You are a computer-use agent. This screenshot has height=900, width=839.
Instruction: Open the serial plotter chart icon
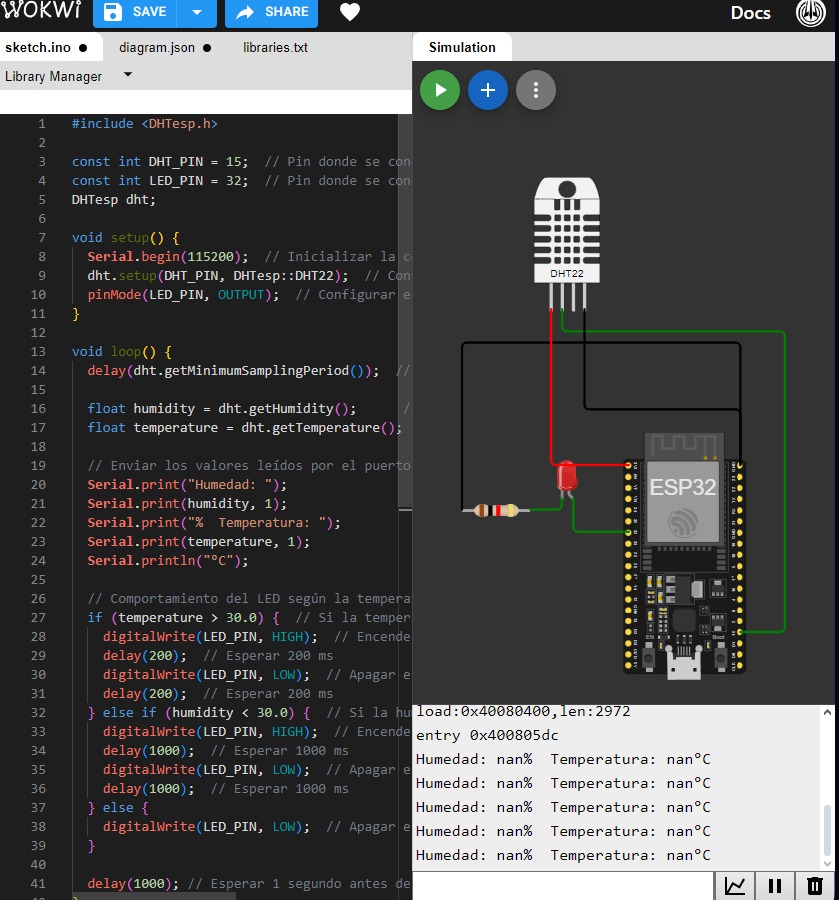click(x=735, y=886)
